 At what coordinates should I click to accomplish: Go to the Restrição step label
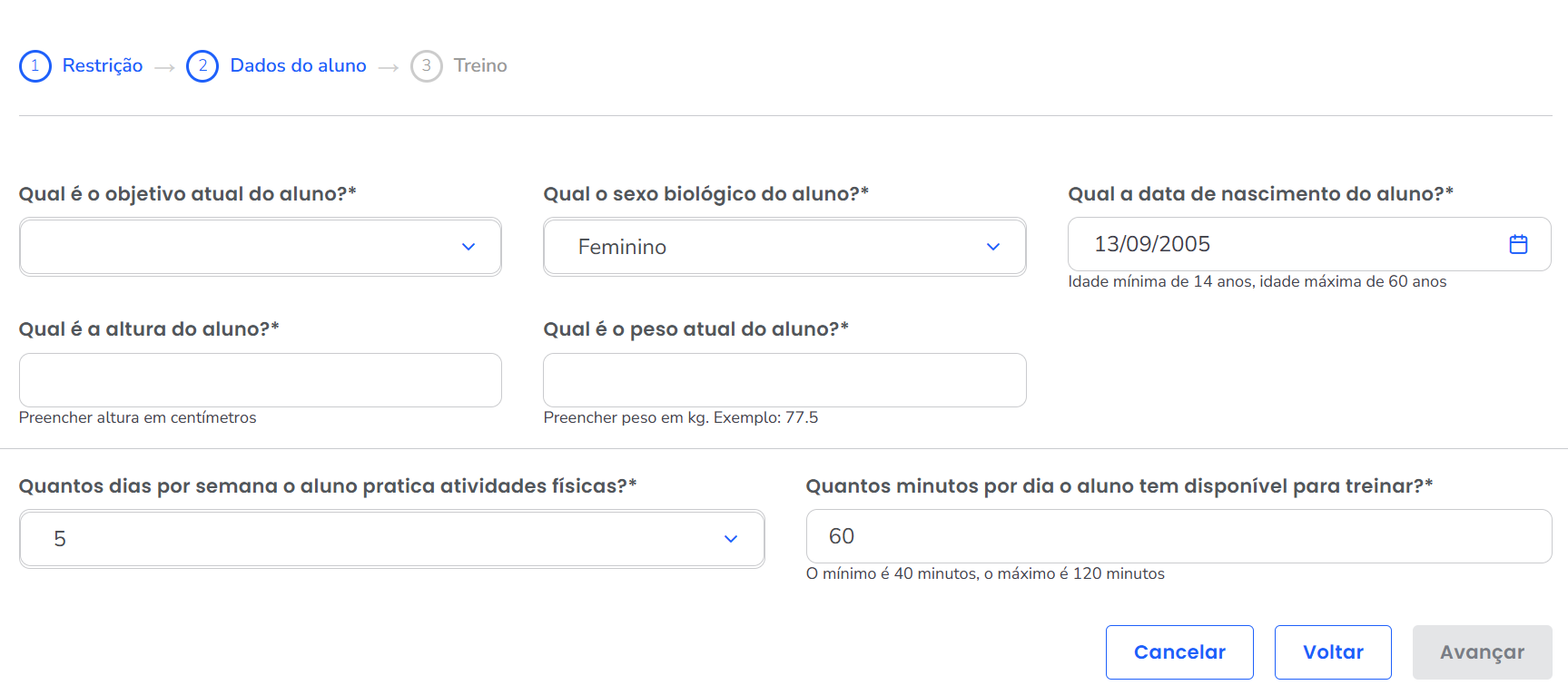(x=103, y=66)
